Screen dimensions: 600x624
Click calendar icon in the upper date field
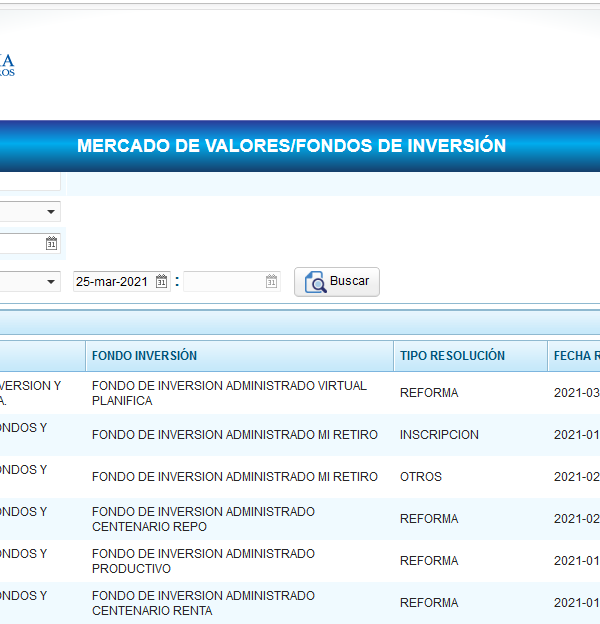click(52, 243)
